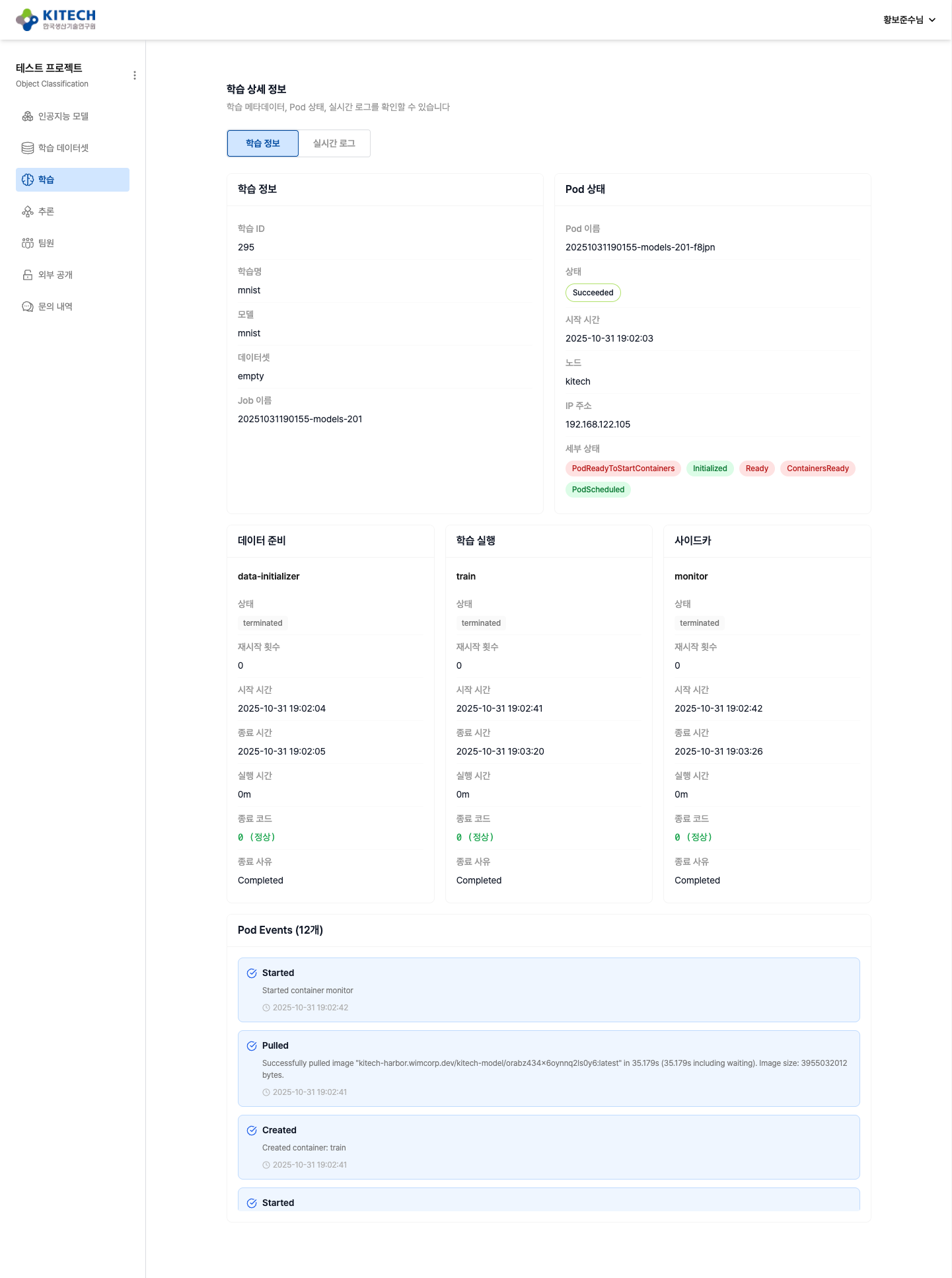The width and height of the screenshot is (952, 1278).
Task: Click the Succeeded status badge
Action: tap(593, 293)
